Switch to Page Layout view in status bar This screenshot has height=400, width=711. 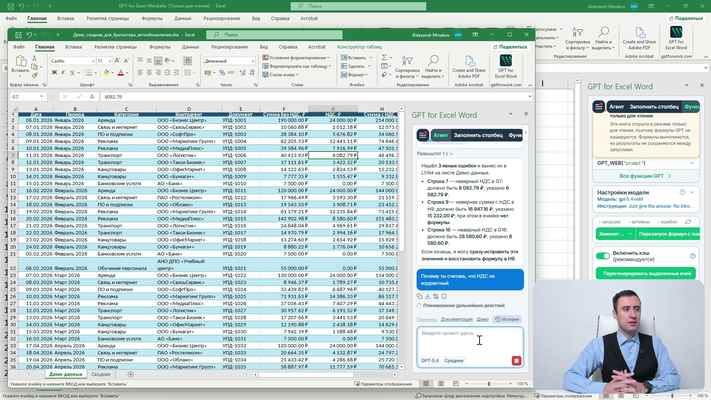click(441, 384)
